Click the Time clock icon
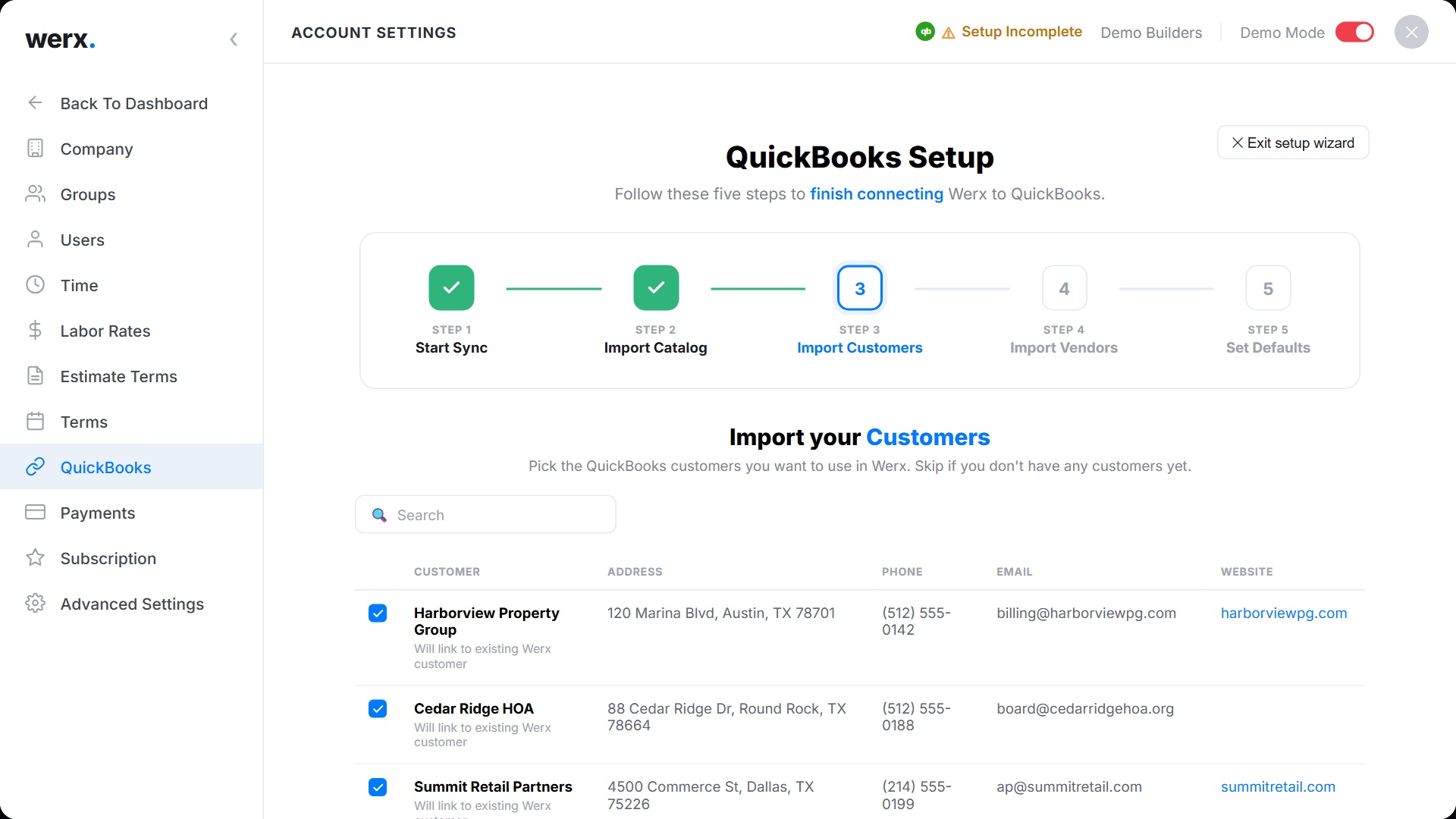The height and width of the screenshot is (819, 1456). pos(35,284)
